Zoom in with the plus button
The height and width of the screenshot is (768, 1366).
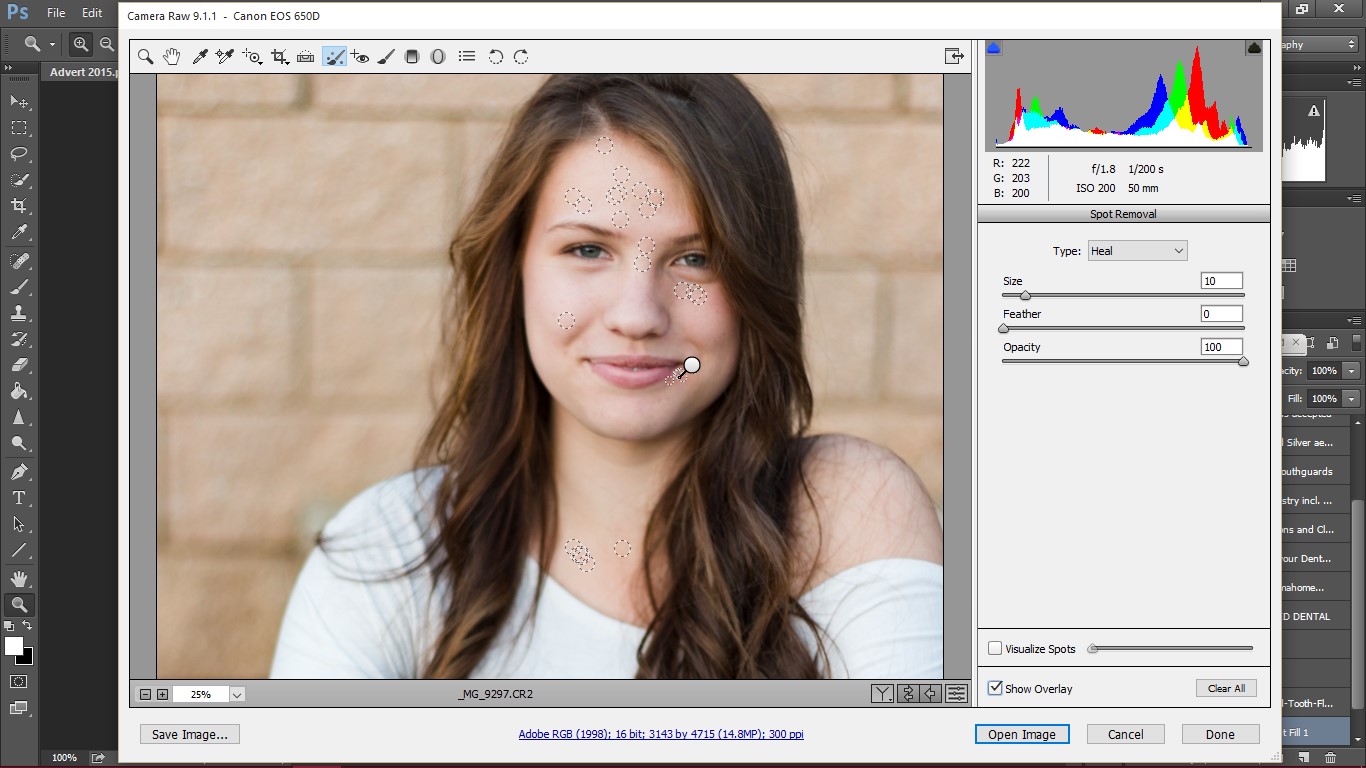click(162, 694)
